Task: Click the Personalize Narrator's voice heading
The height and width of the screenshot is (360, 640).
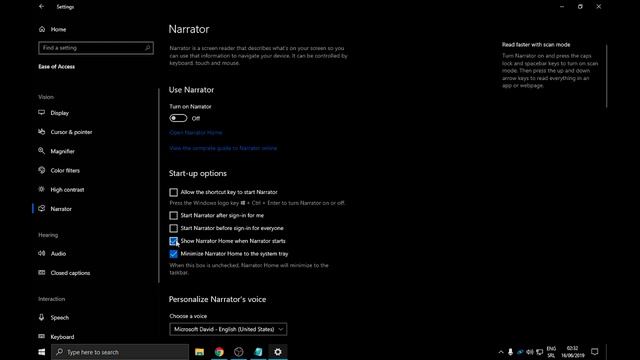Action: pyautogui.click(x=218, y=300)
